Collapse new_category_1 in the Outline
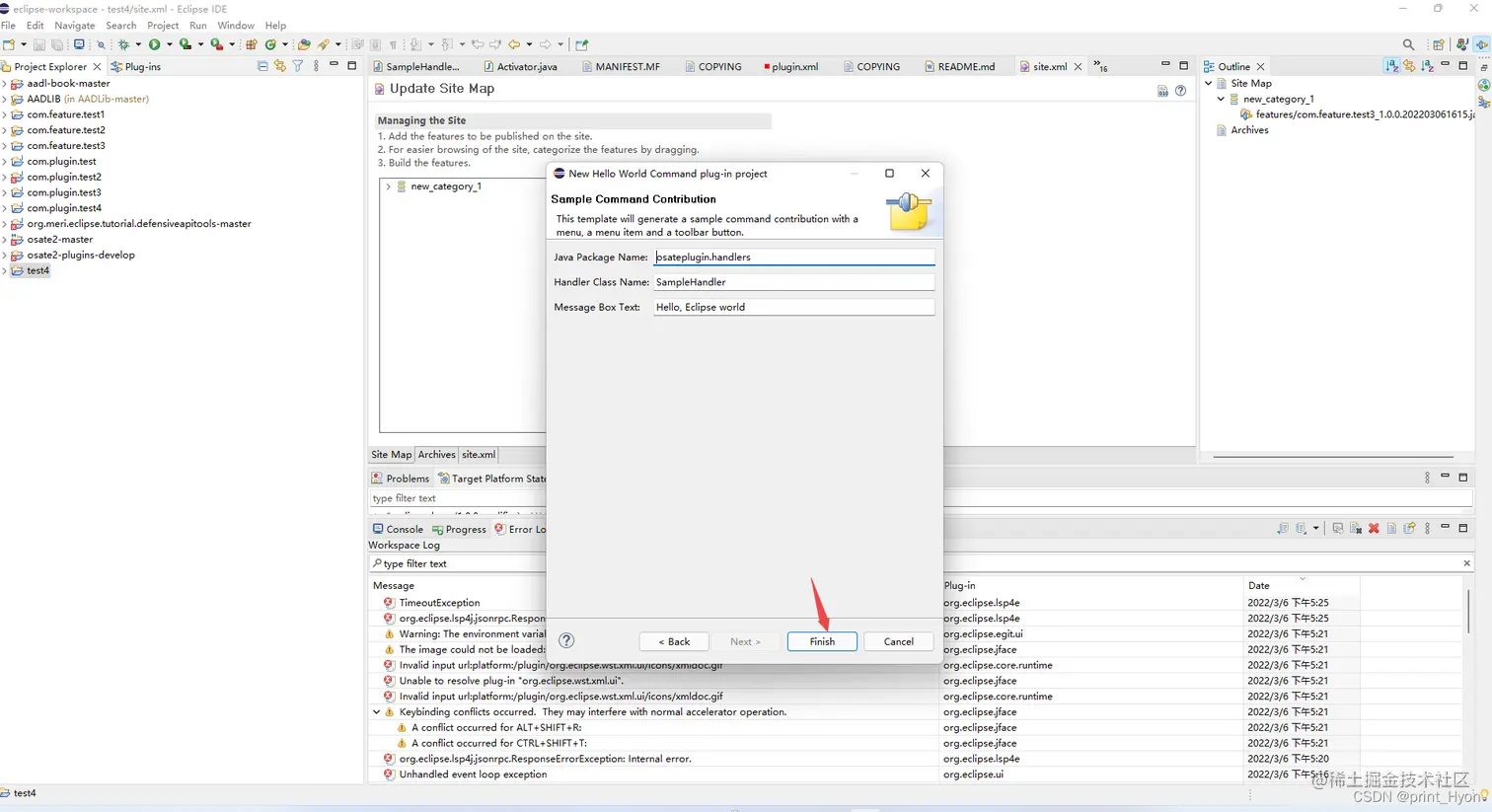 pyautogui.click(x=1221, y=100)
